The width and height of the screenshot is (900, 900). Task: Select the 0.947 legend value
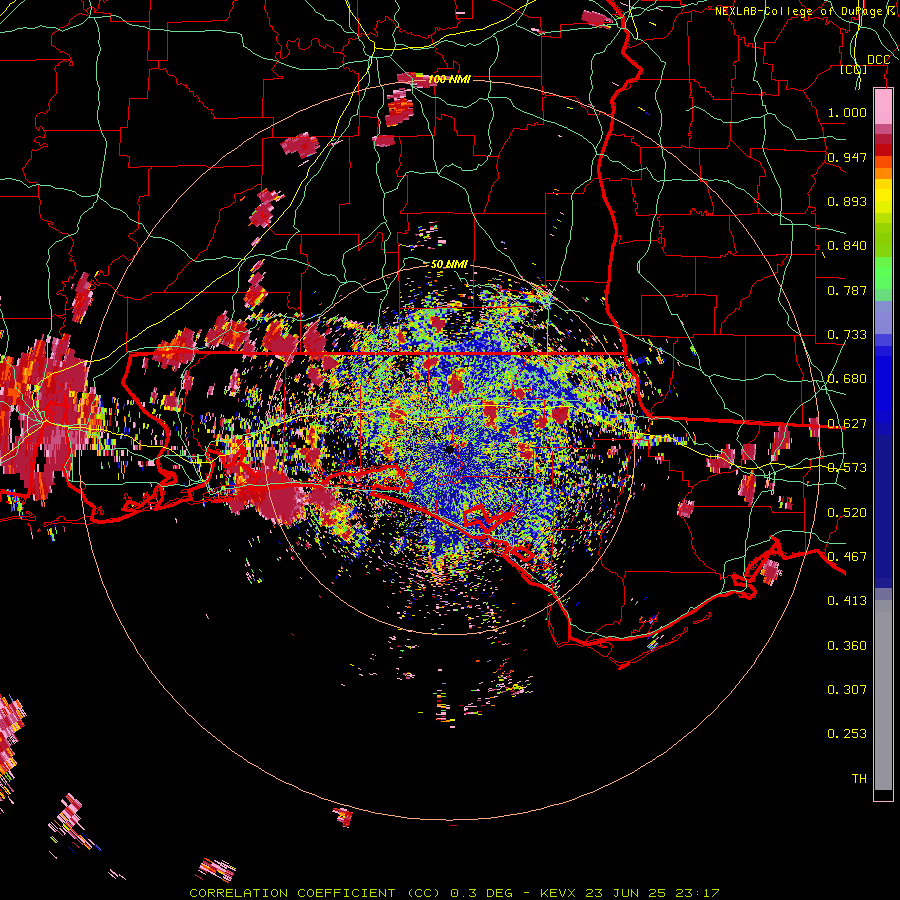(x=847, y=157)
